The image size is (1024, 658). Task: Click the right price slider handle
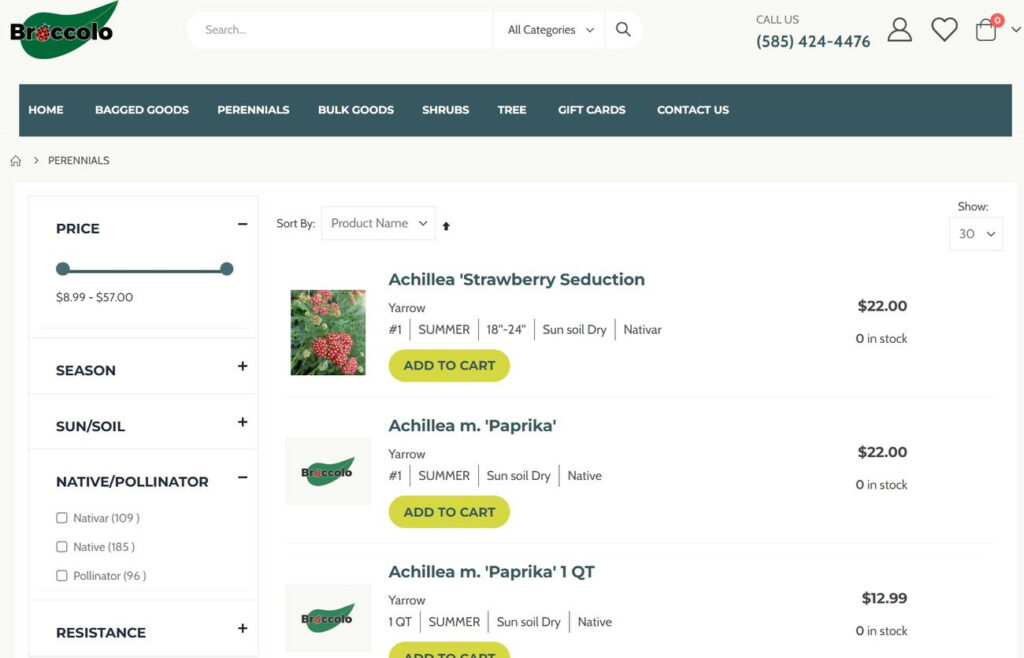(x=227, y=269)
